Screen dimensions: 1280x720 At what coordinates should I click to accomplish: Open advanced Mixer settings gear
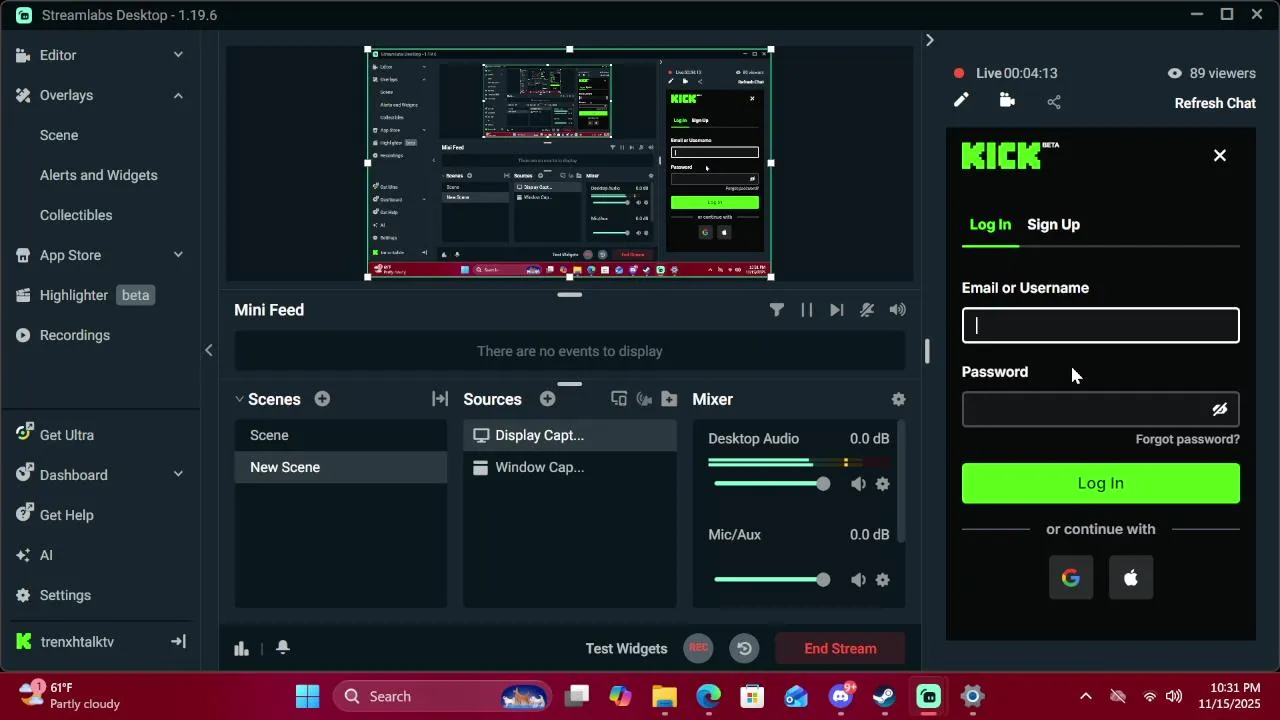[x=898, y=399]
